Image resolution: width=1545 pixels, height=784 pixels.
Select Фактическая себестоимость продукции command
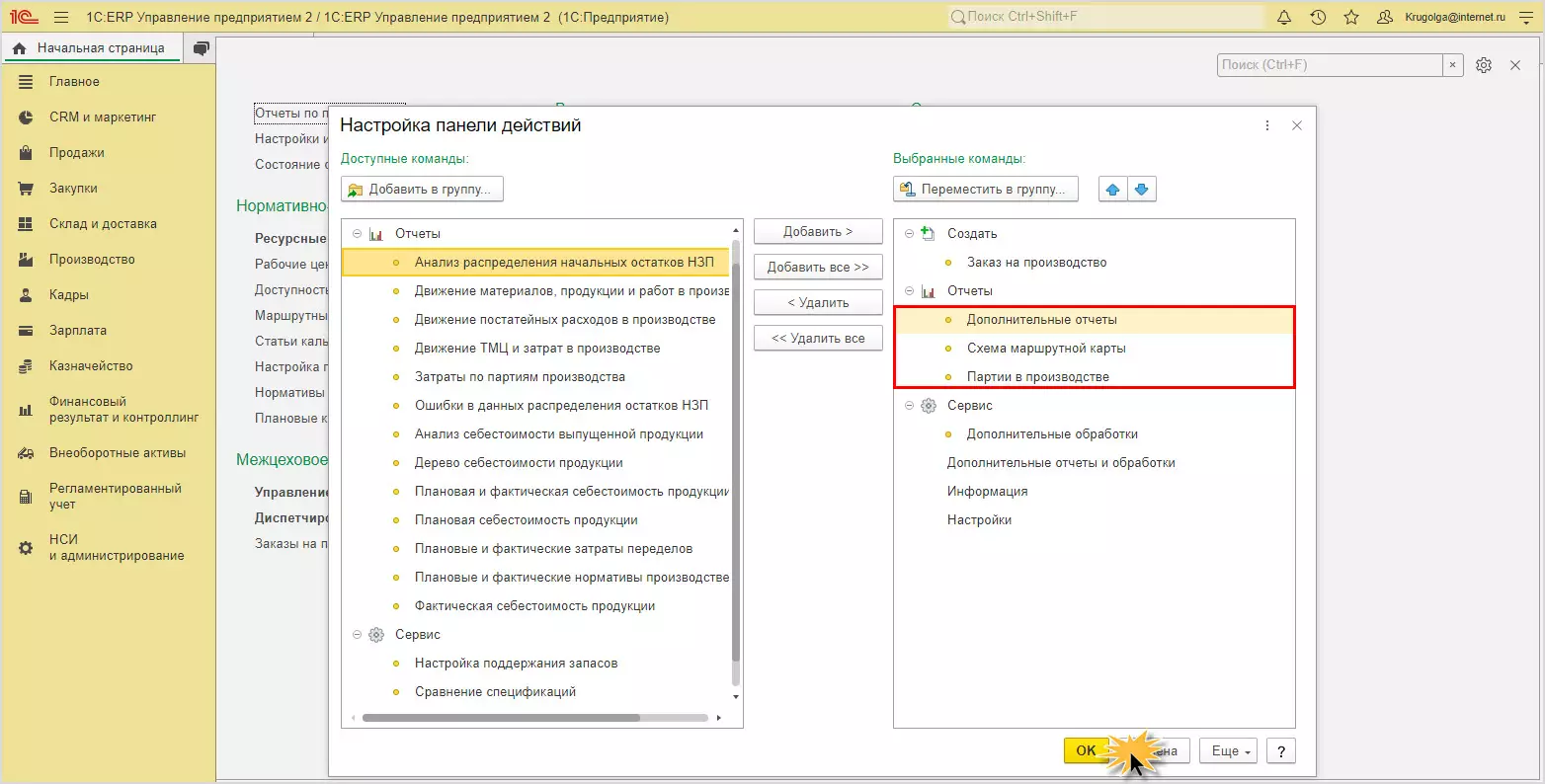(535, 606)
